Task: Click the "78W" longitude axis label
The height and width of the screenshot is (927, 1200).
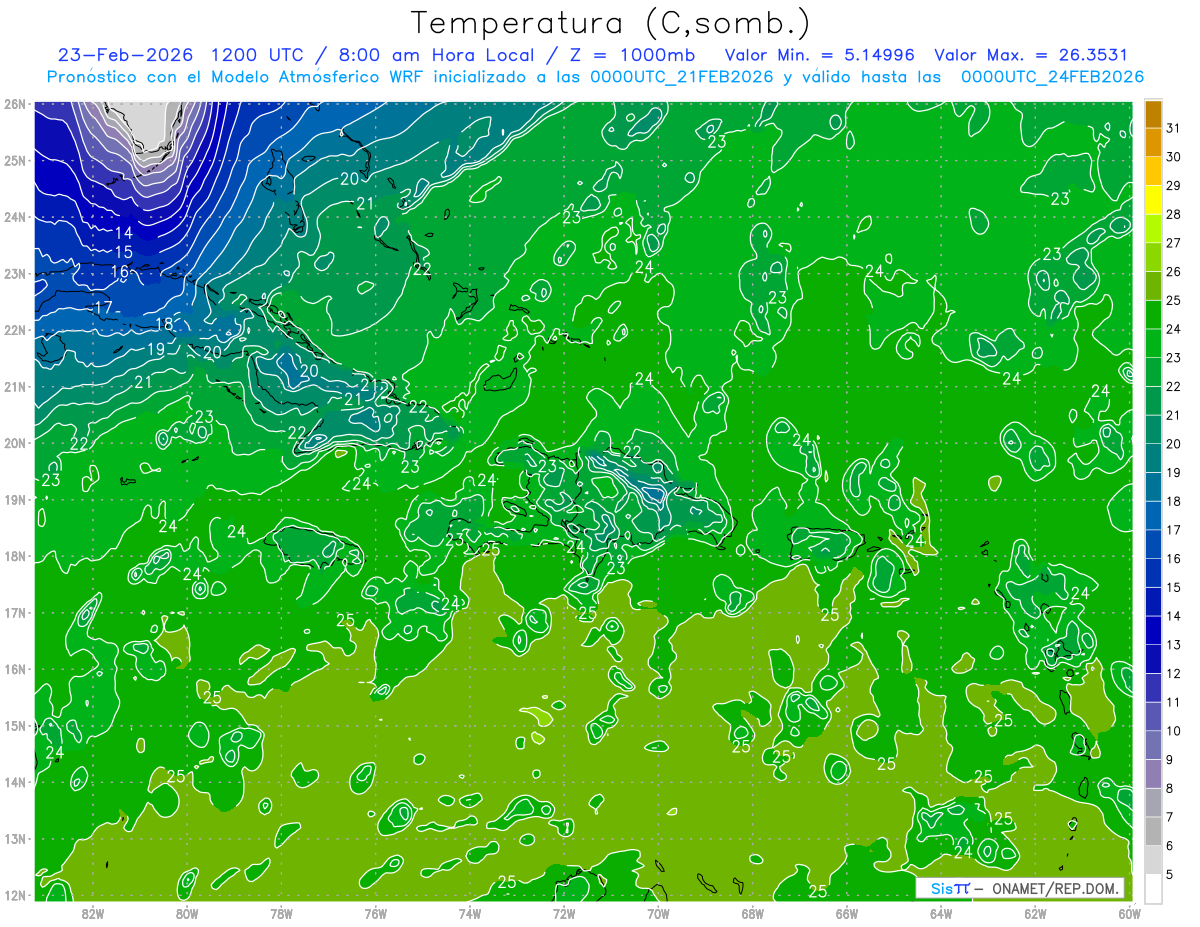Action: 281,913
